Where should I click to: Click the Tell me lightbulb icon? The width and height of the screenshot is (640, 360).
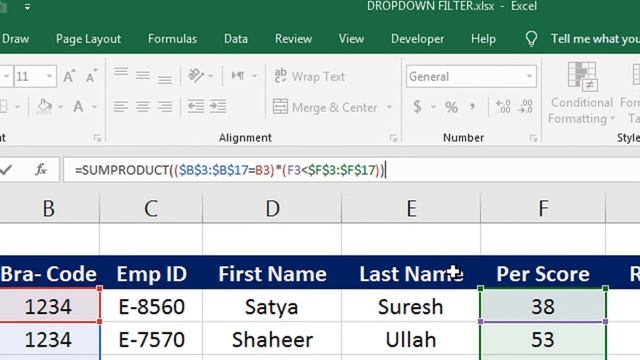click(x=531, y=39)
